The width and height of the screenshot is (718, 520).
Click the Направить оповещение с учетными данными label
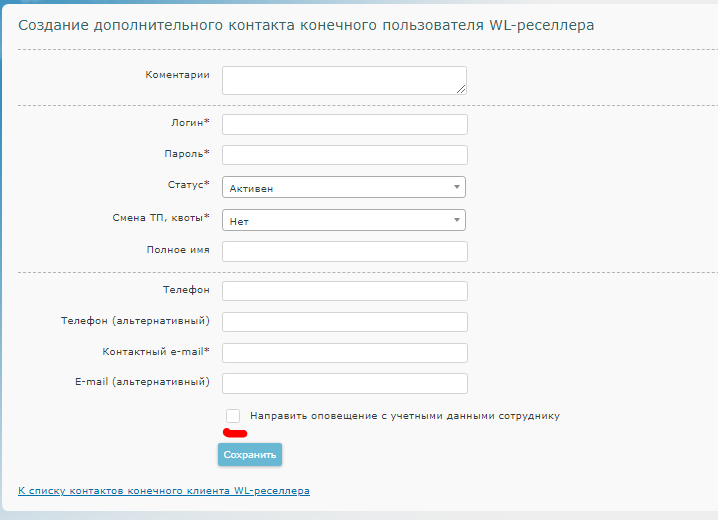click(405, 416)
